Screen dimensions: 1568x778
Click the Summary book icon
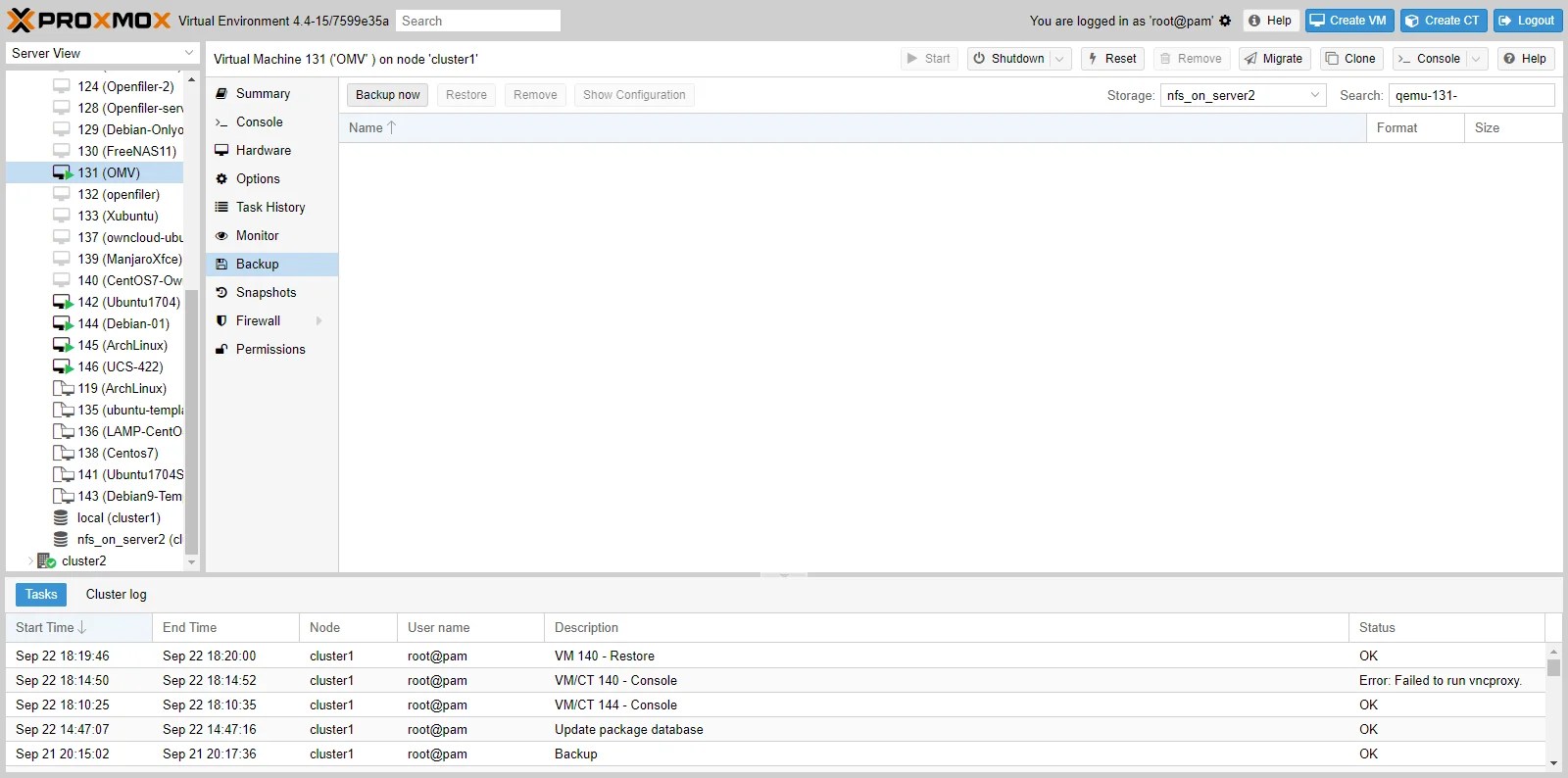click(x=221, y=93)
